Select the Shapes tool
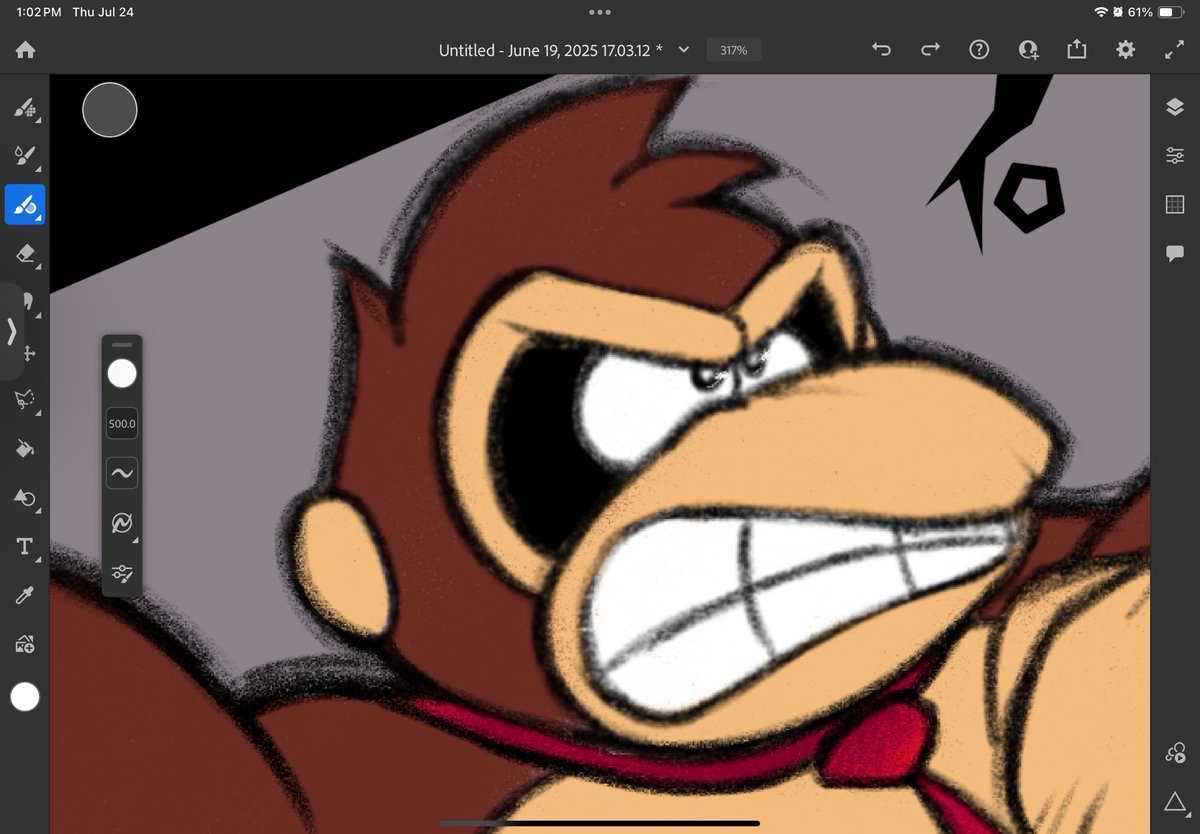1200x834 pixels. pos(25,497)
